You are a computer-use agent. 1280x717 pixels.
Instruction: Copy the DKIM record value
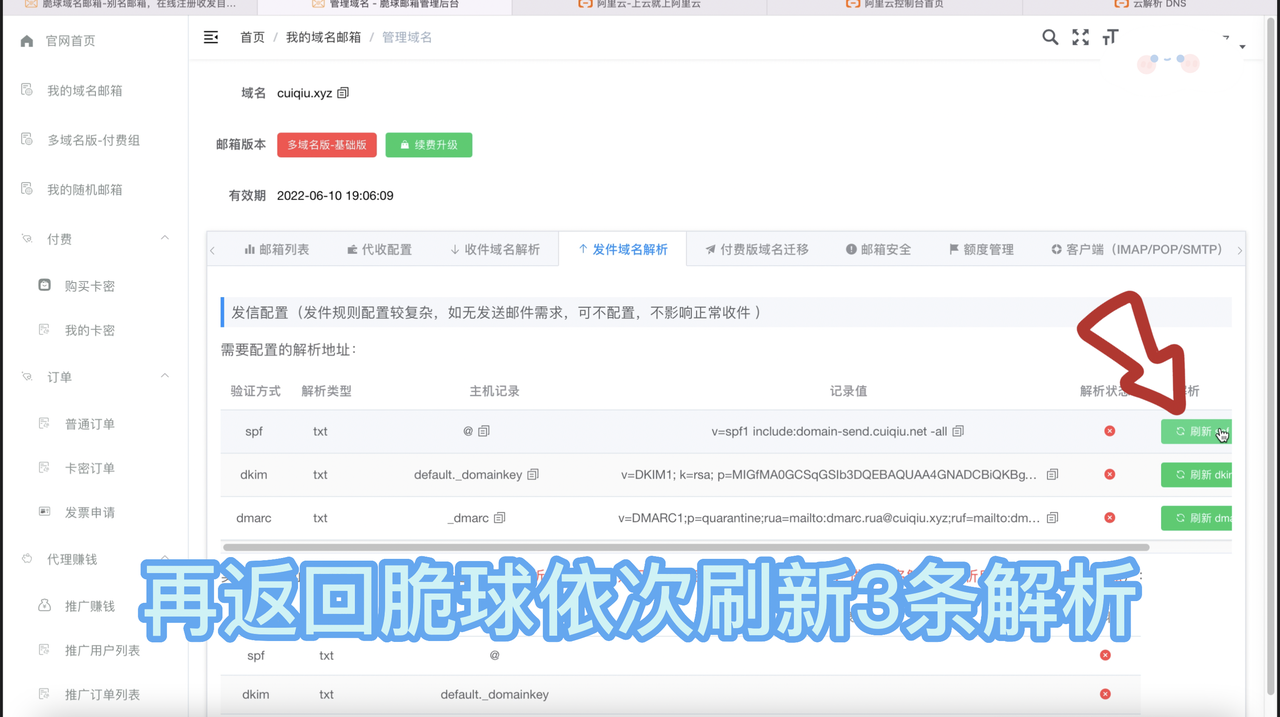(1052, 475)
